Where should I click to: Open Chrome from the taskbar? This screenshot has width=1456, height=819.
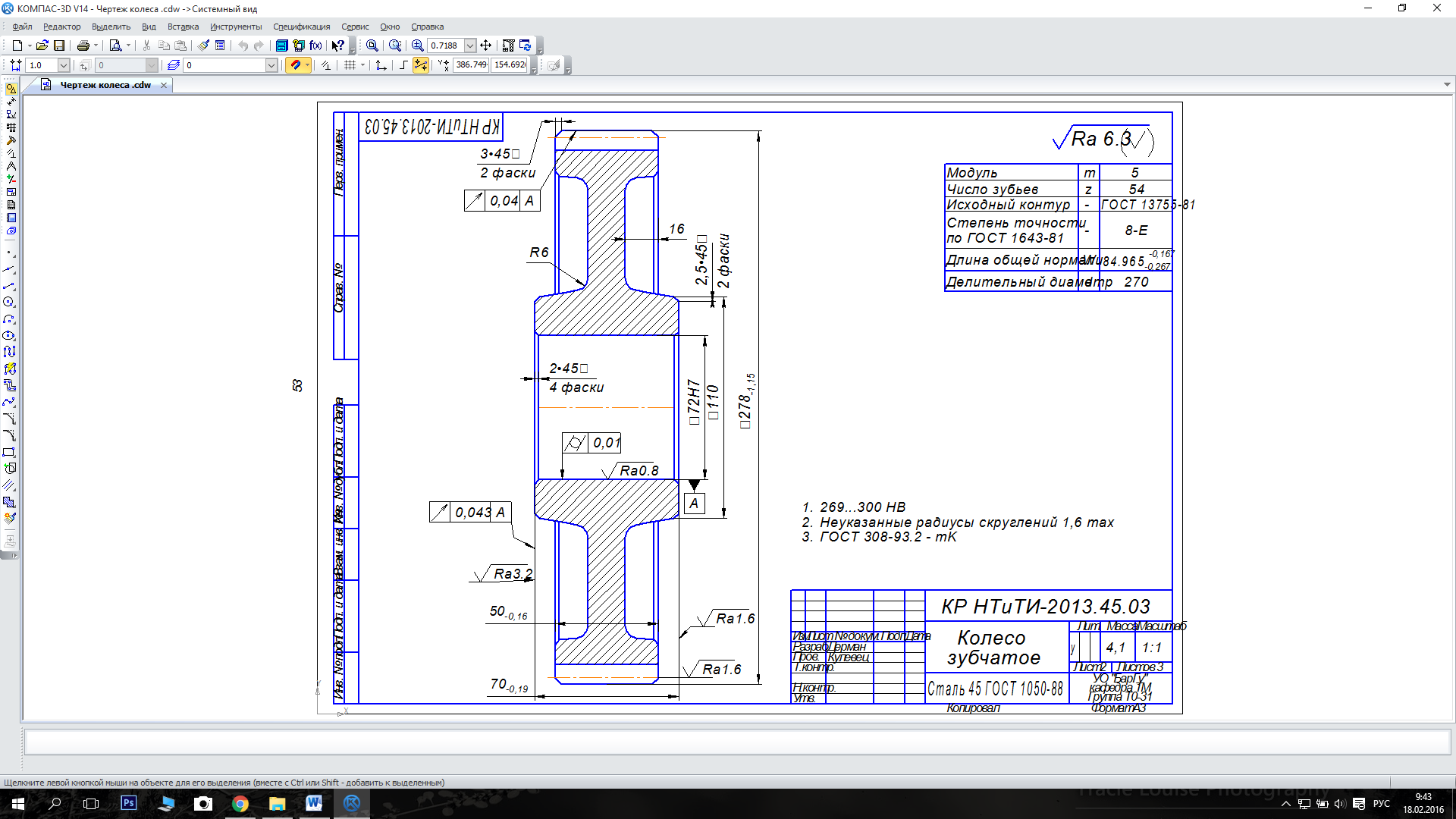[240, 804]
